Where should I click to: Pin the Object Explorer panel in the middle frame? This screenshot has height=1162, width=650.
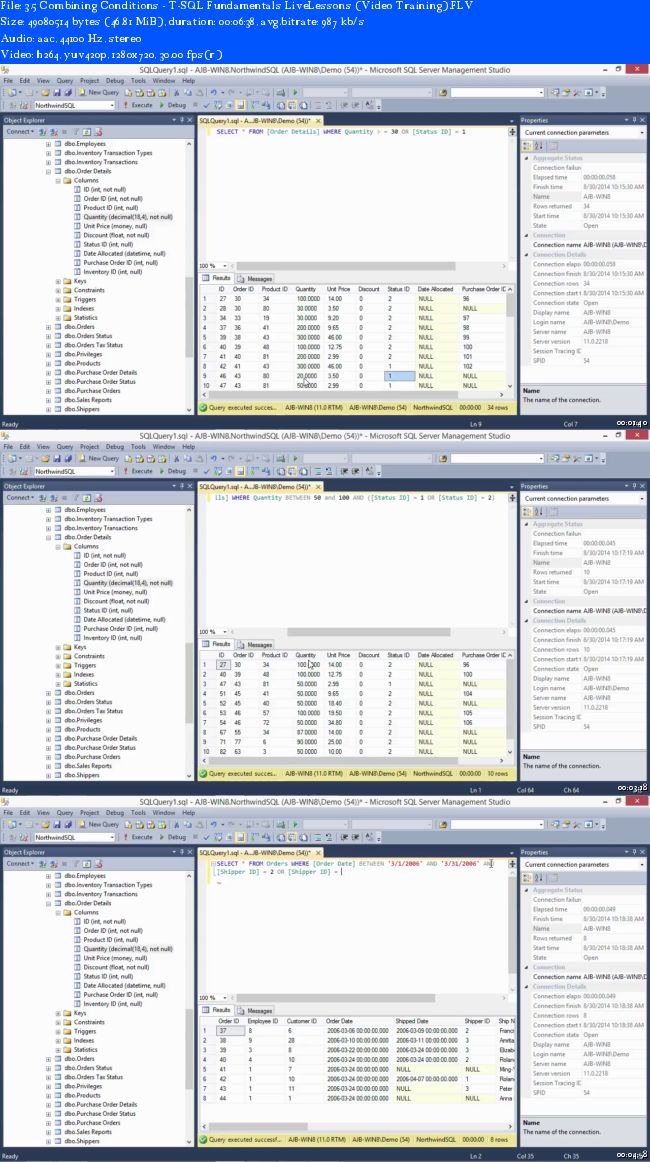[x=182, y=486]
